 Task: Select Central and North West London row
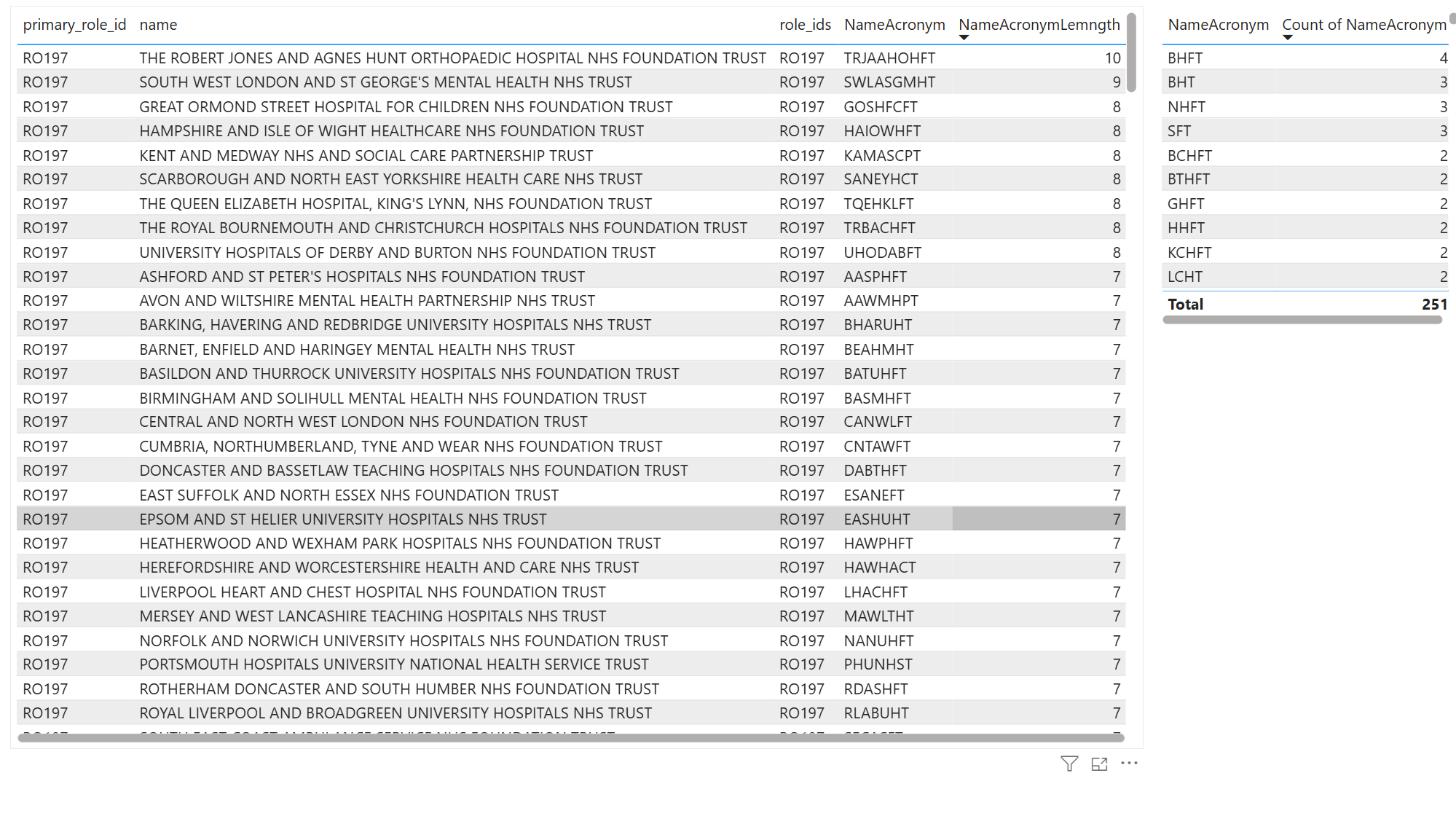[x=571, y=422]
